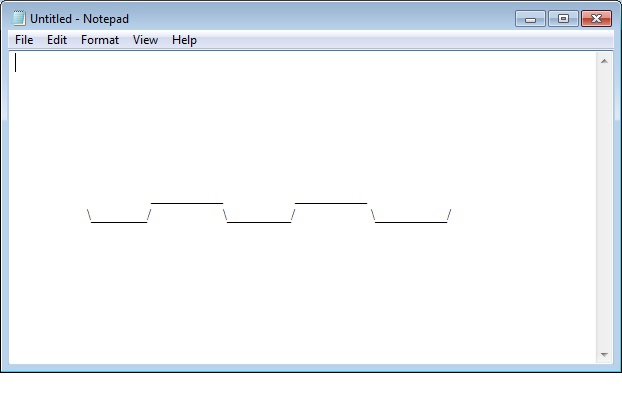This screenshot has height=406, width=622.
Task: Close the Untitled Notepad window
Action: pyautogui.click(x=596, y=18)
